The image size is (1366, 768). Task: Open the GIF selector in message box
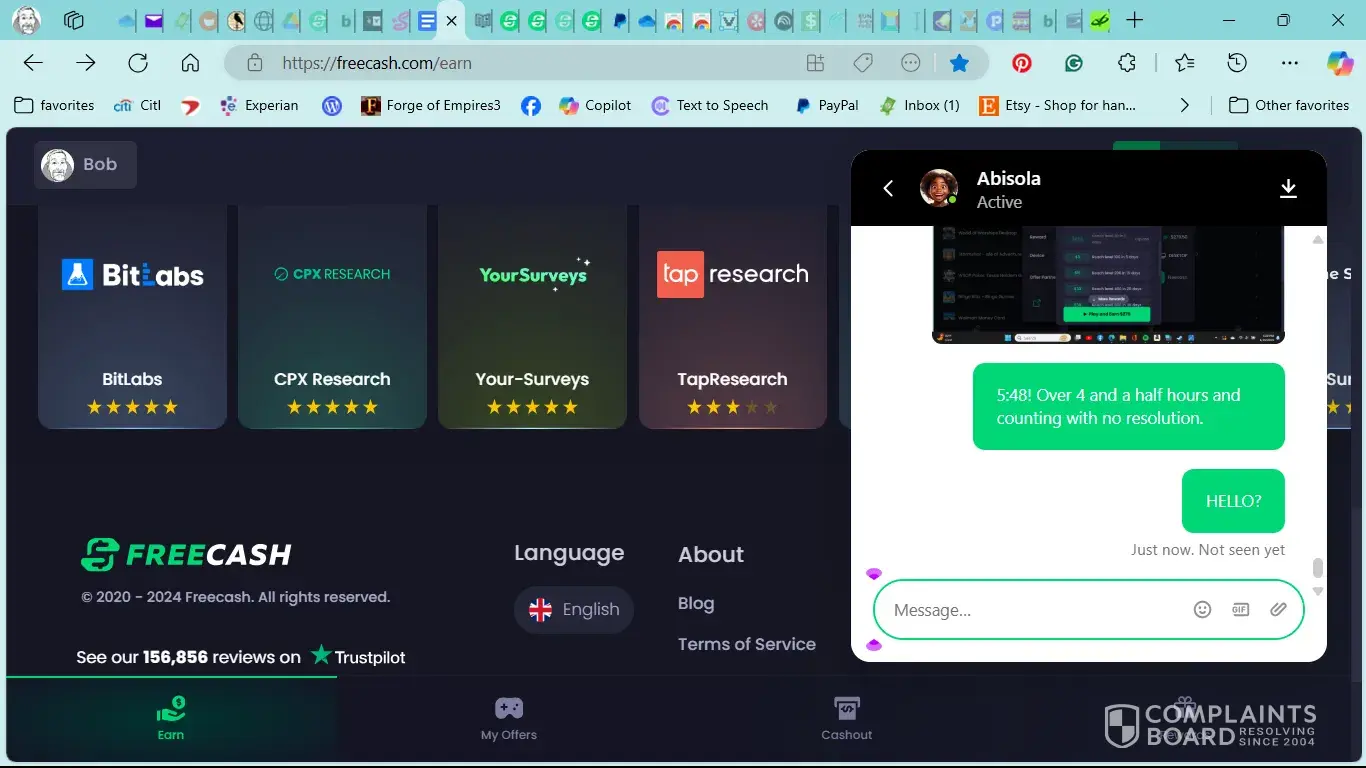point(1240,609)
